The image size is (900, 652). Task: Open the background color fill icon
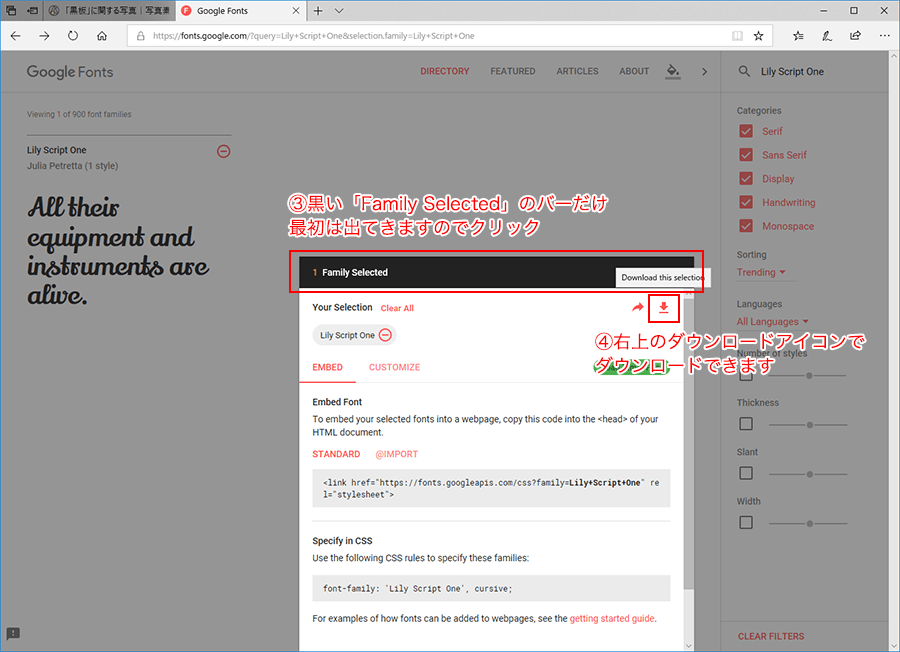pos(673,72)
